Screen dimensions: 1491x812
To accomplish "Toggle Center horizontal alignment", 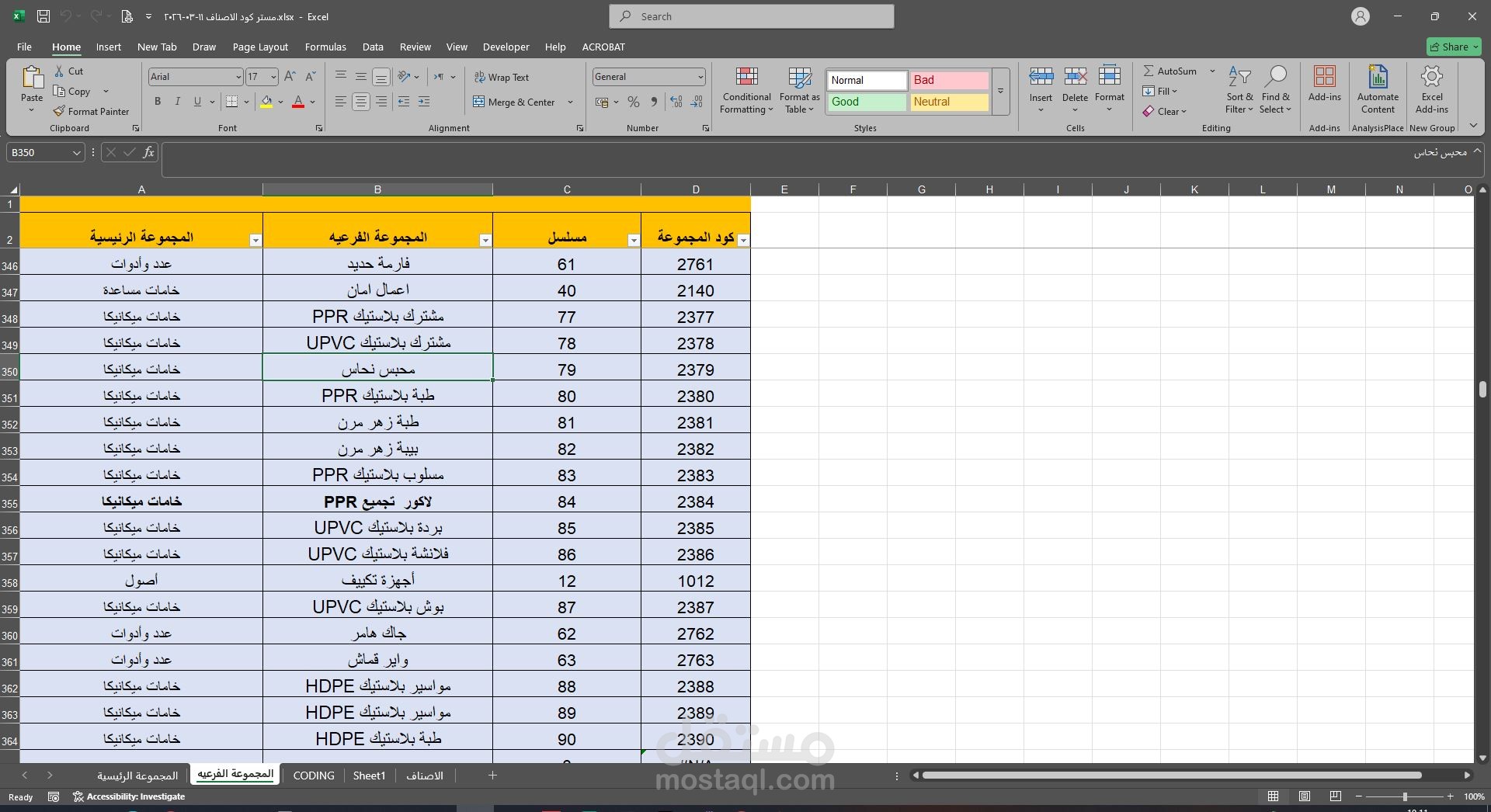I will [361, 102].
